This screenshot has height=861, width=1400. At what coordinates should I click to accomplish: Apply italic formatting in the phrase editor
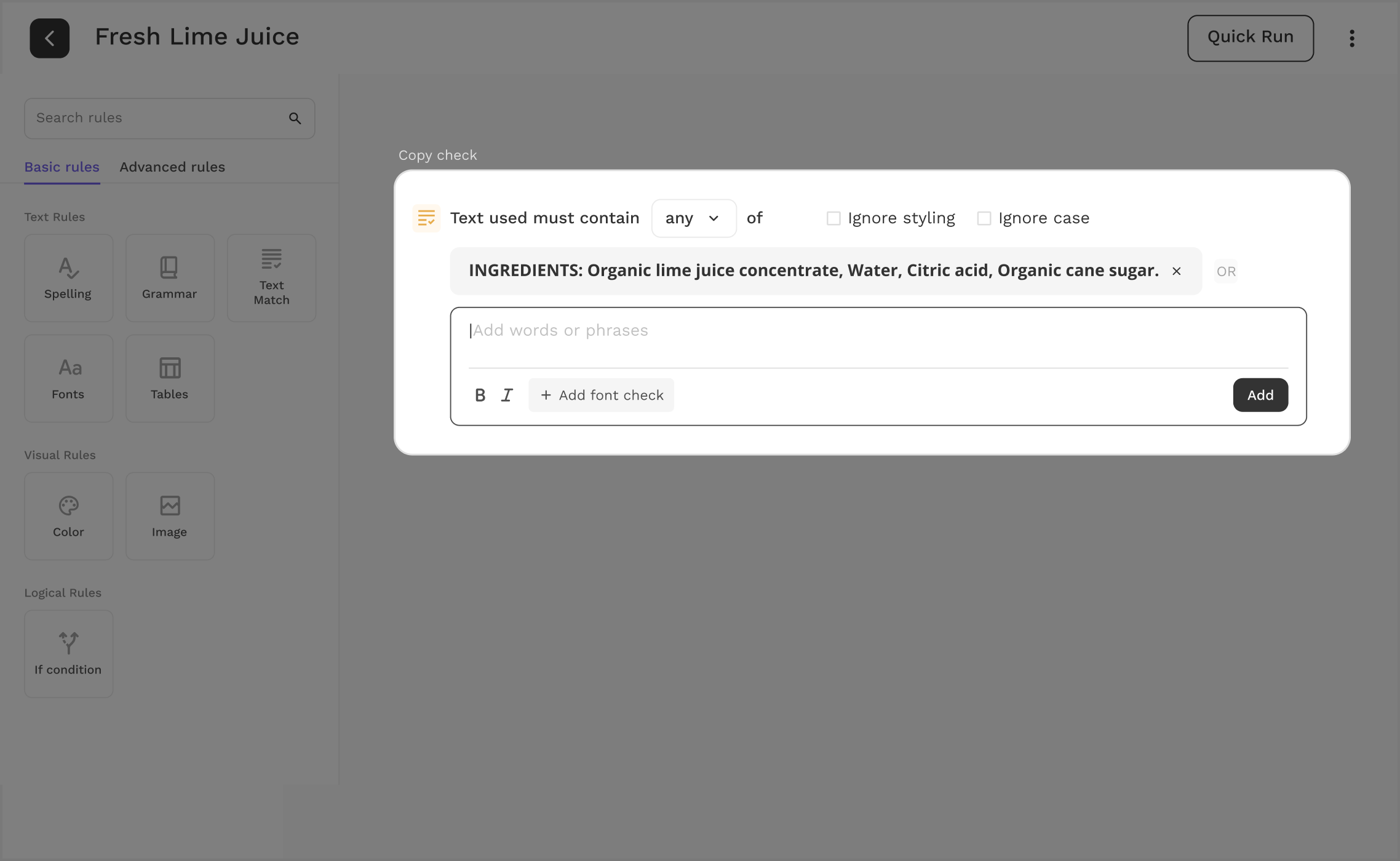tap(507, 394)
